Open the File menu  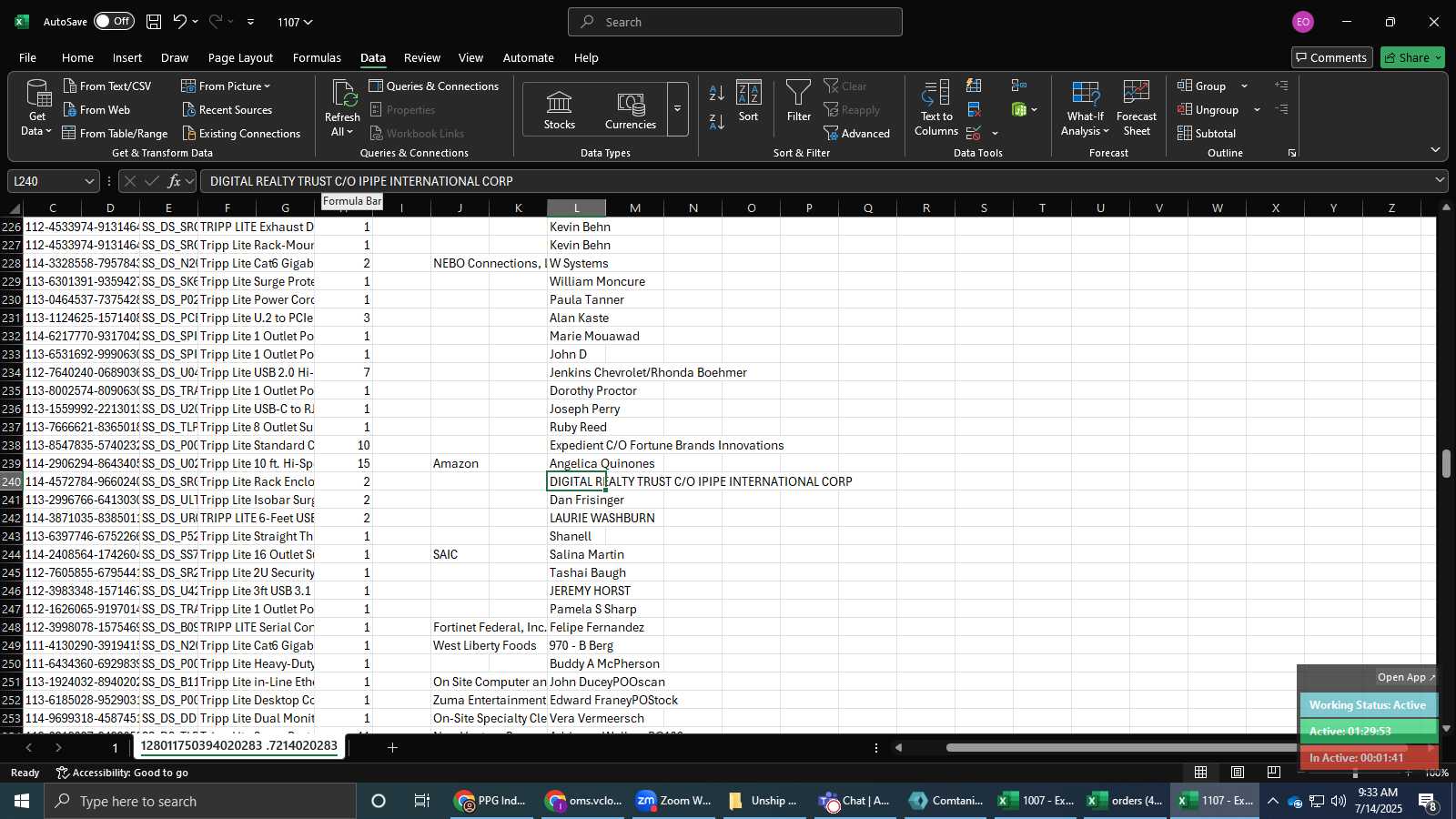(x=28, y=57)
